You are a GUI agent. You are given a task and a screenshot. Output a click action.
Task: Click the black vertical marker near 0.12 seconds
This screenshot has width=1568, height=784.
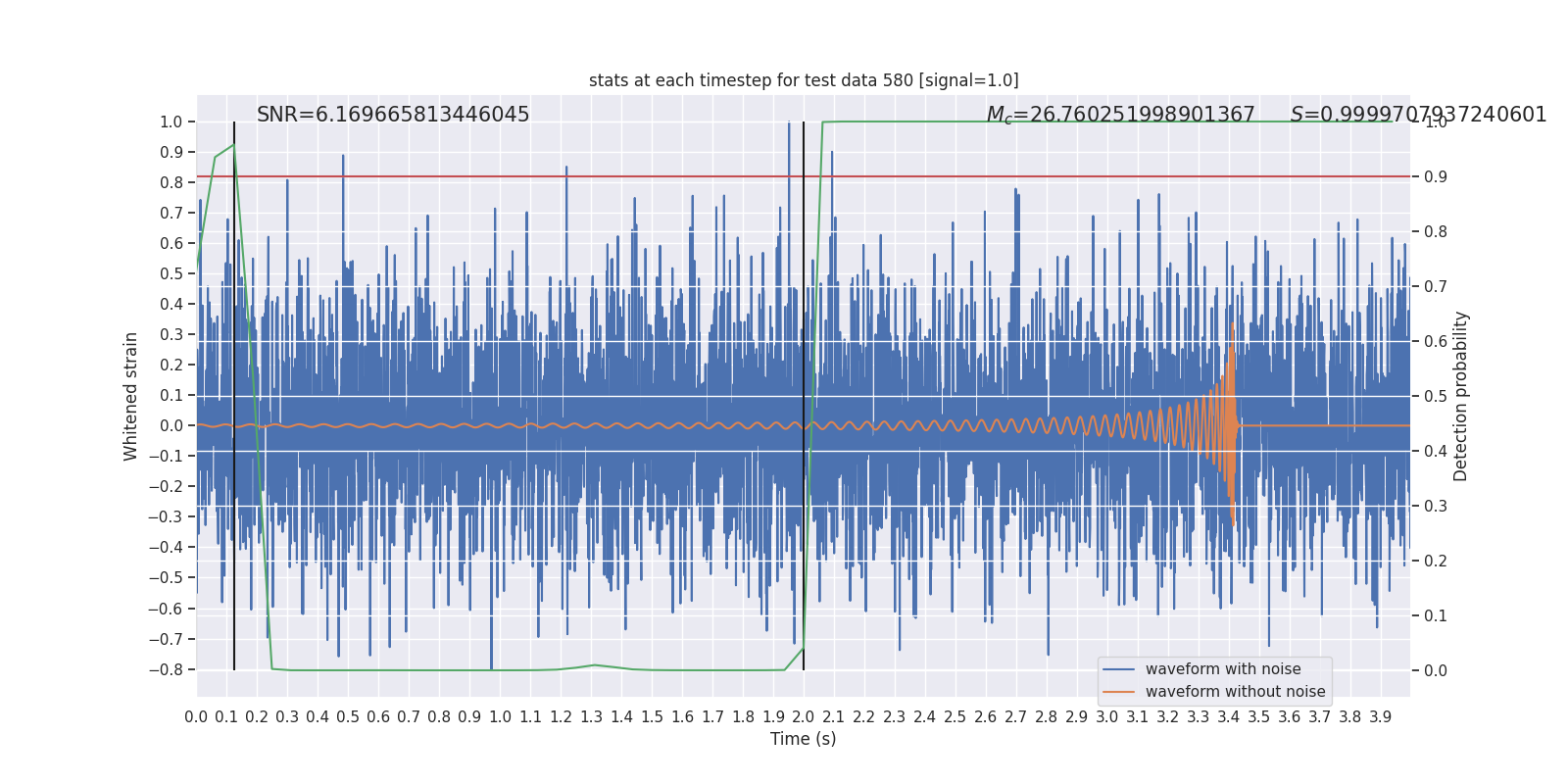coord(234,396)
